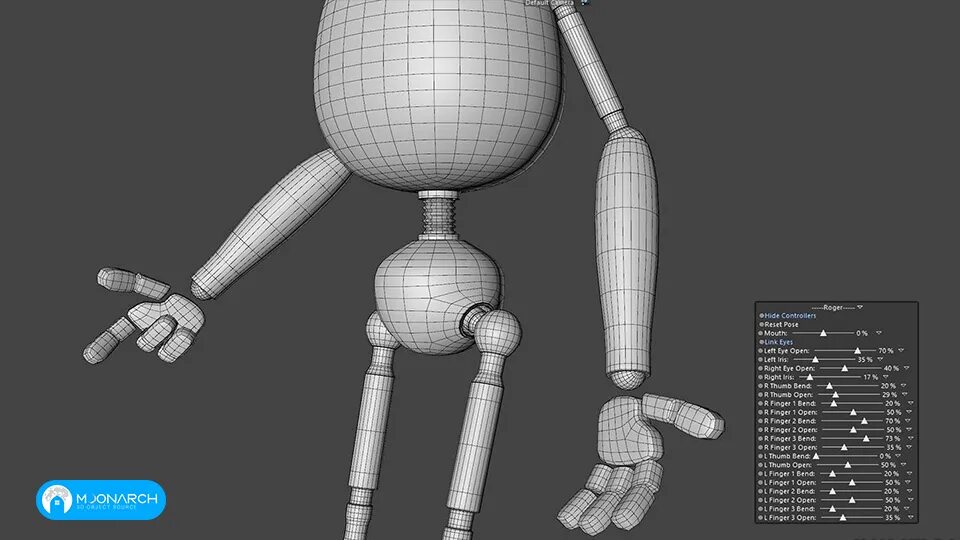This screenshot has width=960, height=540.
Task: Click the L Thumb Open slider handle
Action: (x=848, y=465)
